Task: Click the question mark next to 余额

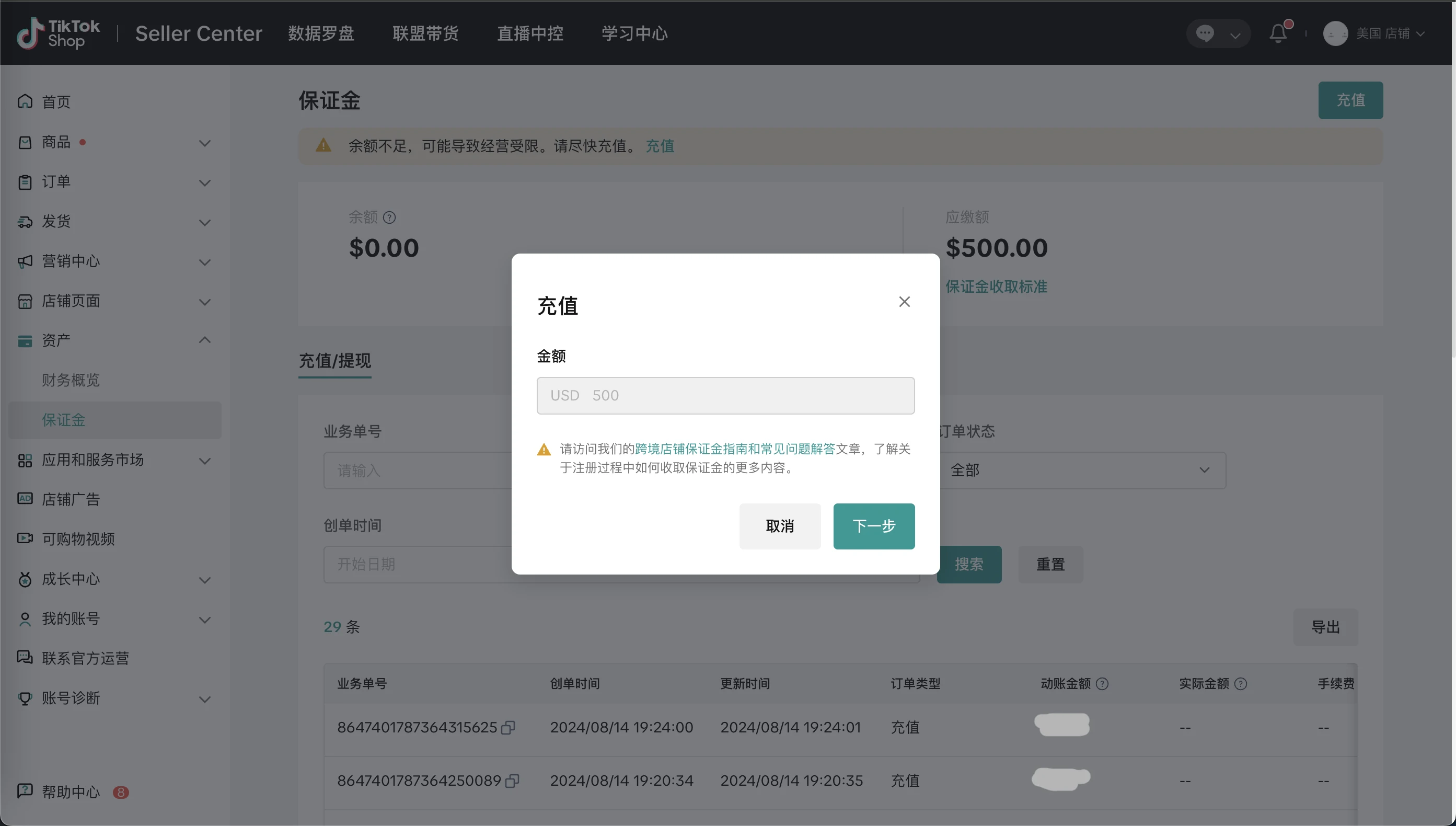Action: tap(390, 217)
